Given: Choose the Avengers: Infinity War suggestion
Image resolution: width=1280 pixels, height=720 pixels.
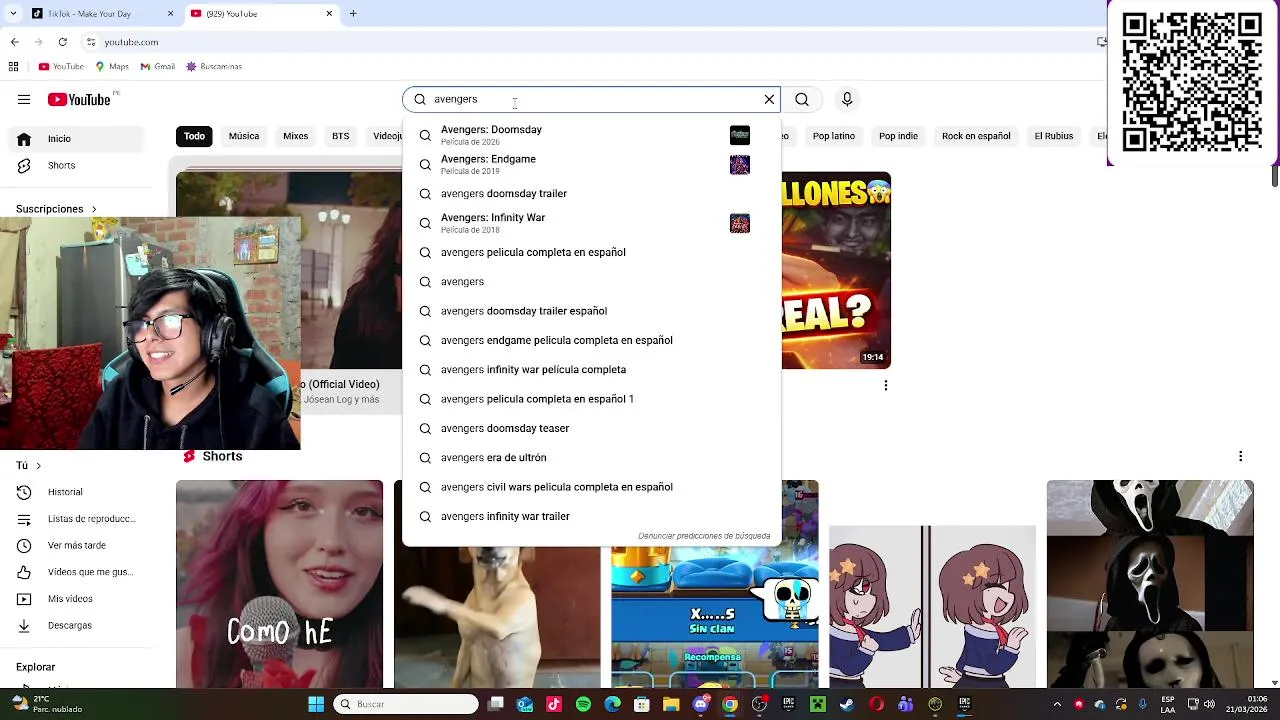Looking at the screenshot, I should pyautogui.click(x=591, y=223).
